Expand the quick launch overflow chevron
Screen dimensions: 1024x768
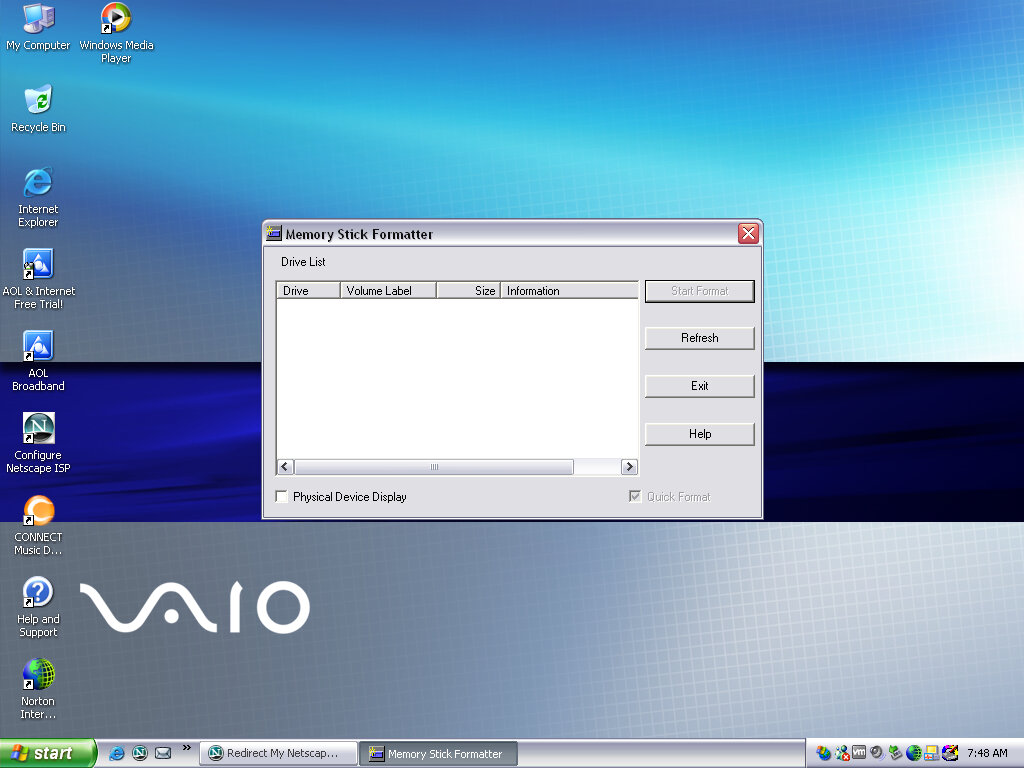pos(186,748)
